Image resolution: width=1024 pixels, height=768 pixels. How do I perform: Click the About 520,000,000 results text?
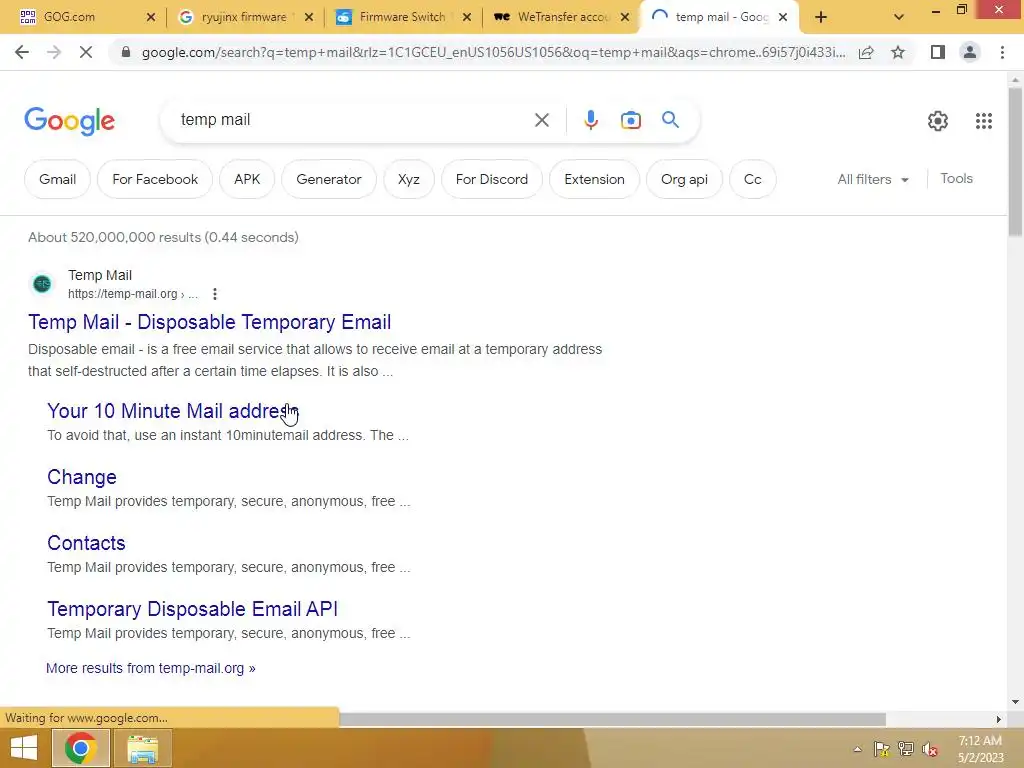(x=163, y=237)
